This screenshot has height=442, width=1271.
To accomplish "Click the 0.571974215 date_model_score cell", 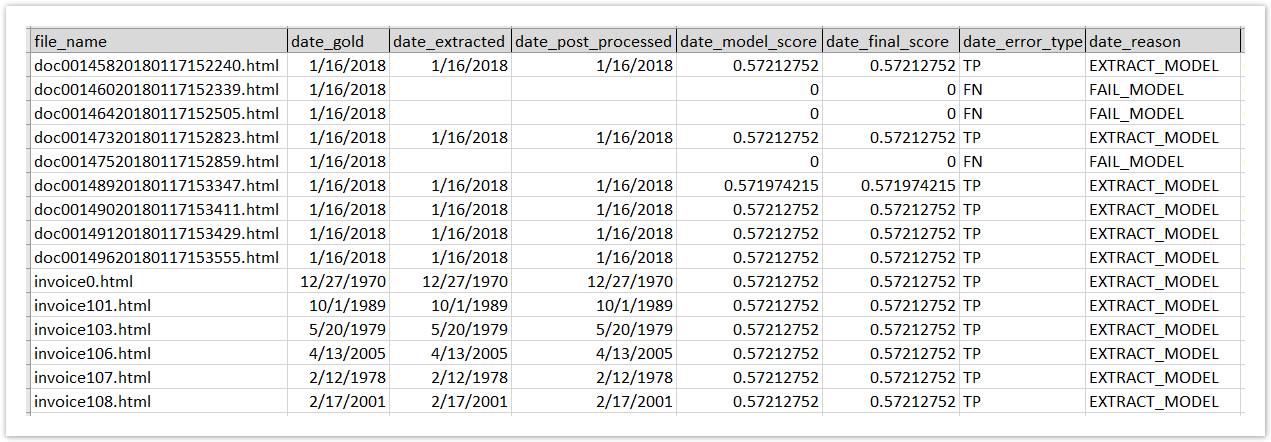I will (749, 186).
